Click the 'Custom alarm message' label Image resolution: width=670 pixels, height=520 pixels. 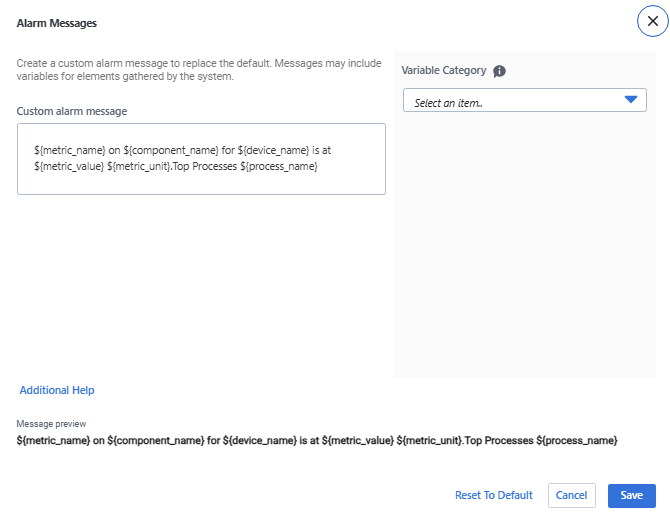[x=72, y=111]
